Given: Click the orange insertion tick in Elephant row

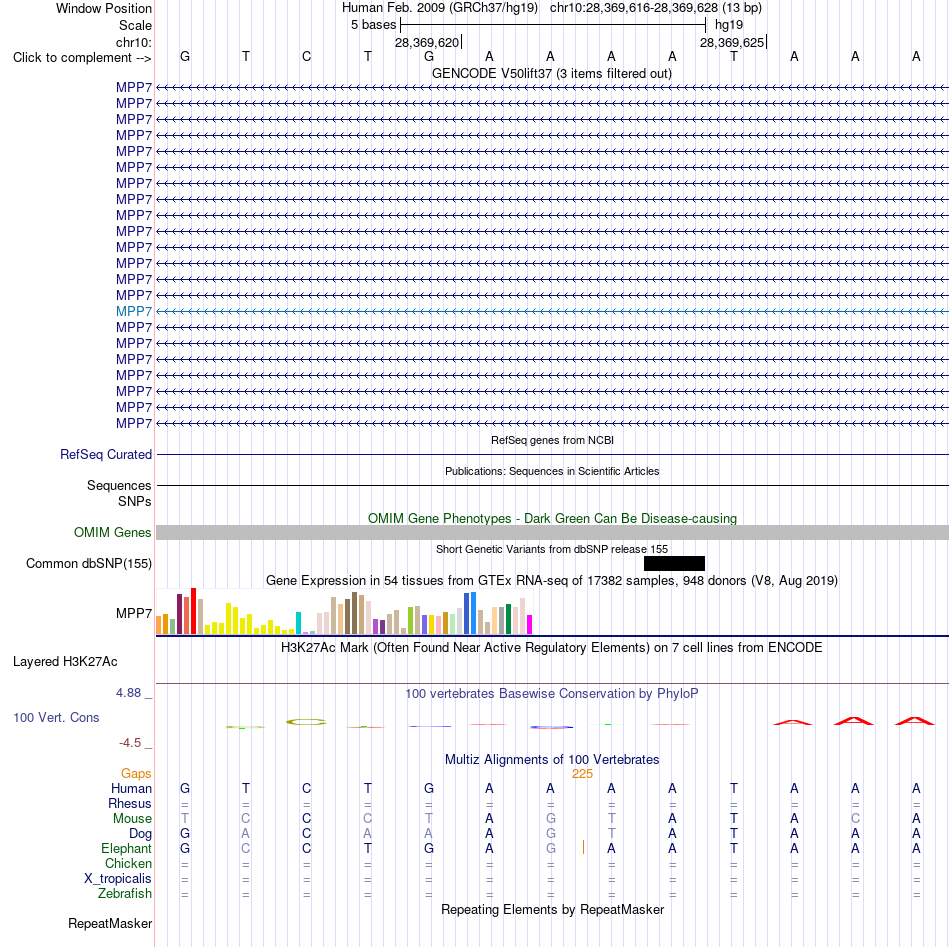Looking at the screenshot, I should pyautogui.click(x=583, y=847).
